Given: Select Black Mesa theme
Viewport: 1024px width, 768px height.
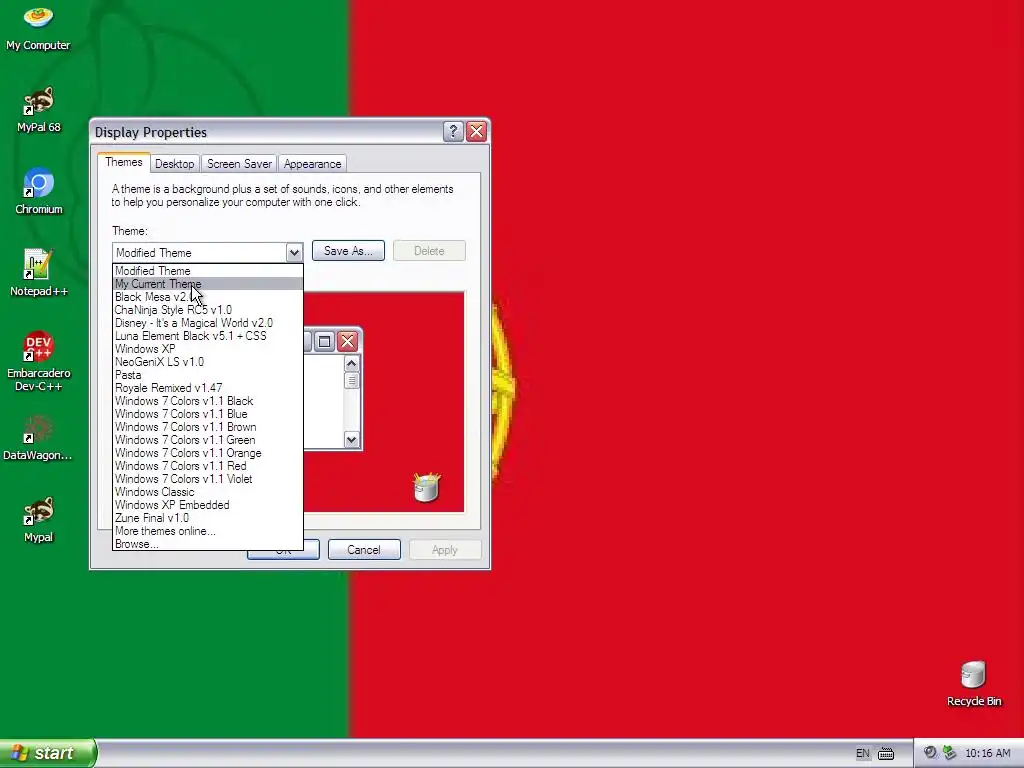Looking at the screenshot, I should click(208, 297).
